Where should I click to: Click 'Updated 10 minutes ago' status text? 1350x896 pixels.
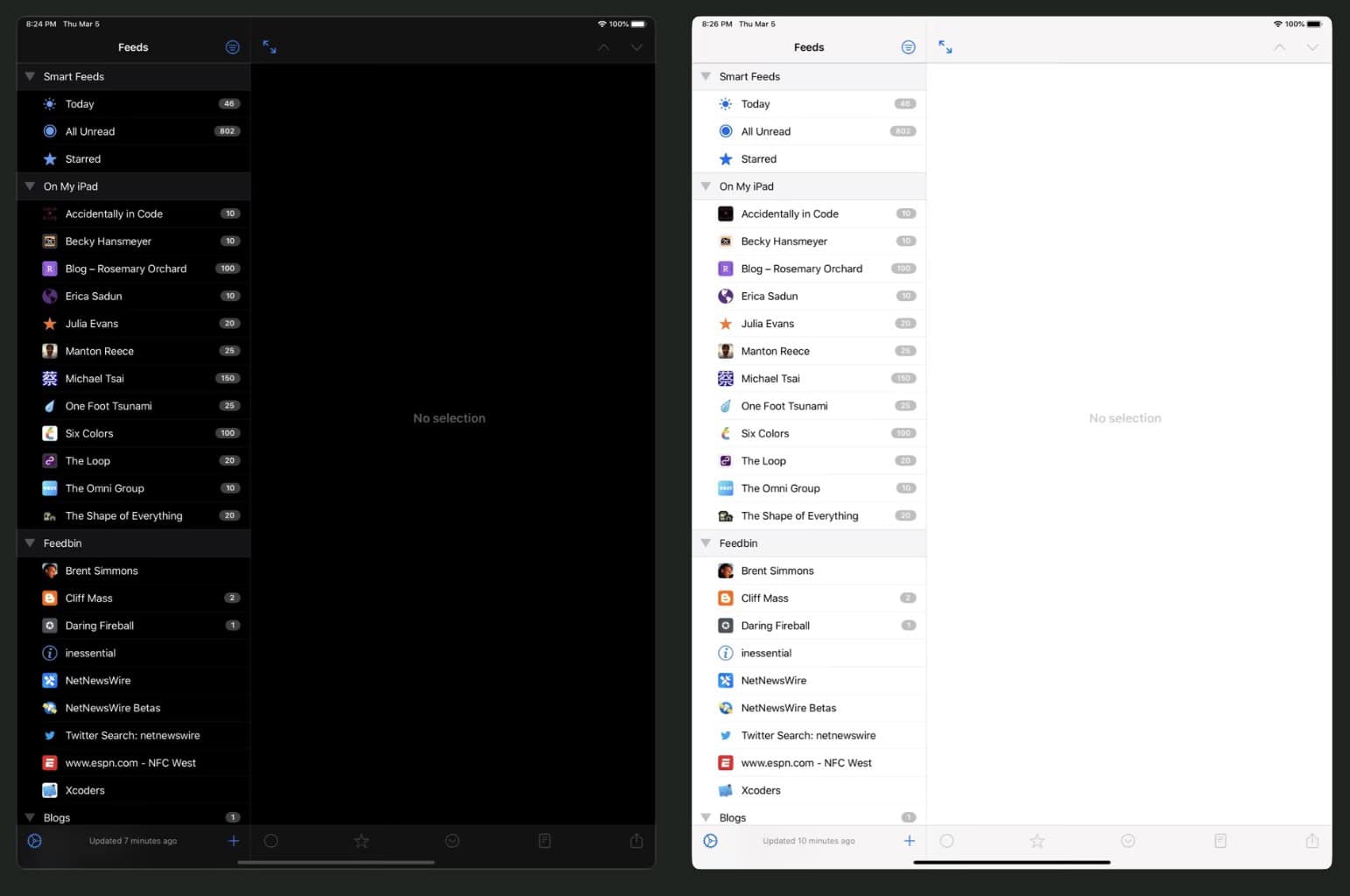809,841
